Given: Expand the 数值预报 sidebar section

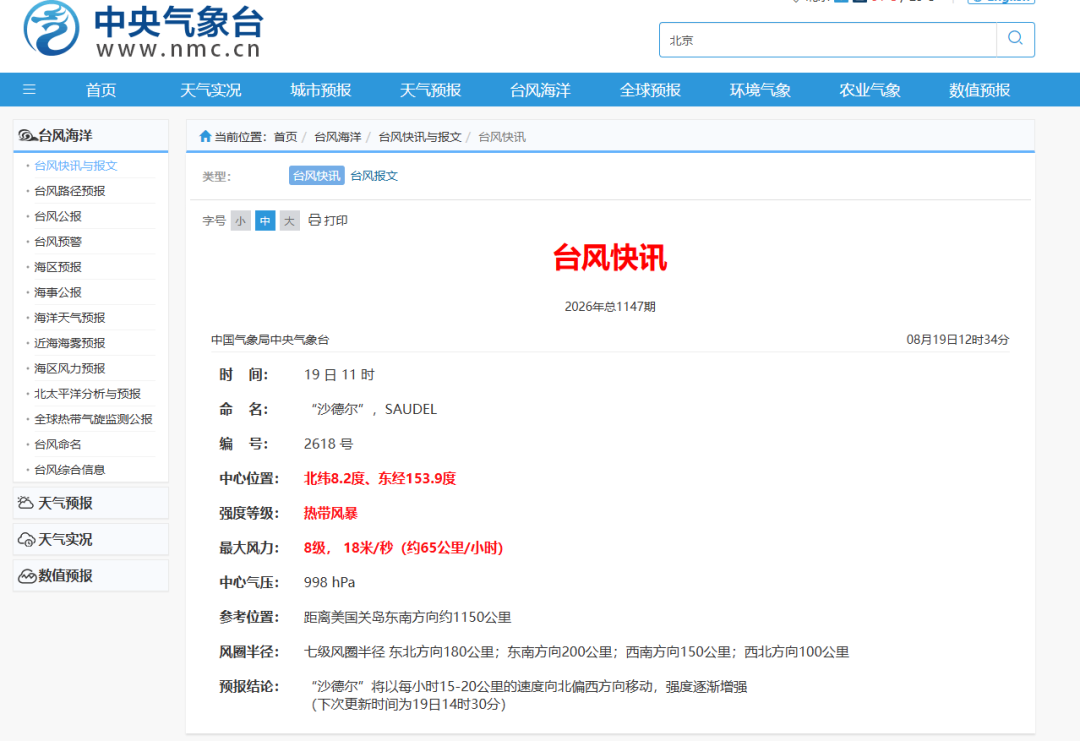Looking at the screenshot, I should pyautogui.click(x=90, y=576).
